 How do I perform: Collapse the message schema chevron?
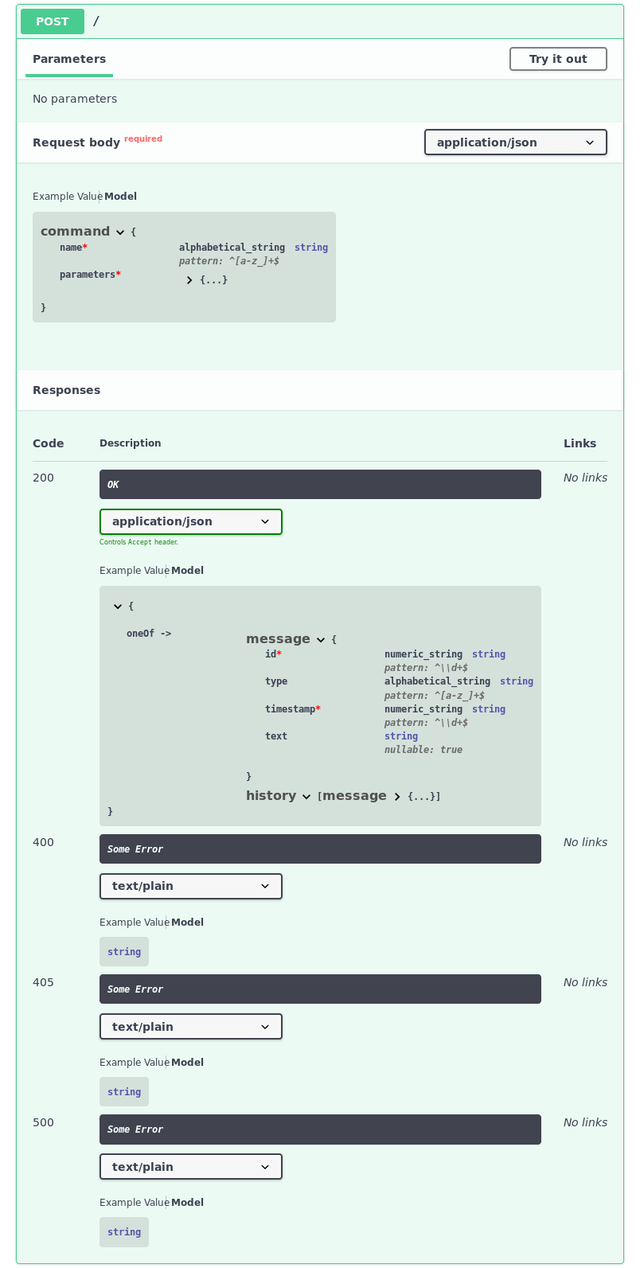click(321, 640)
